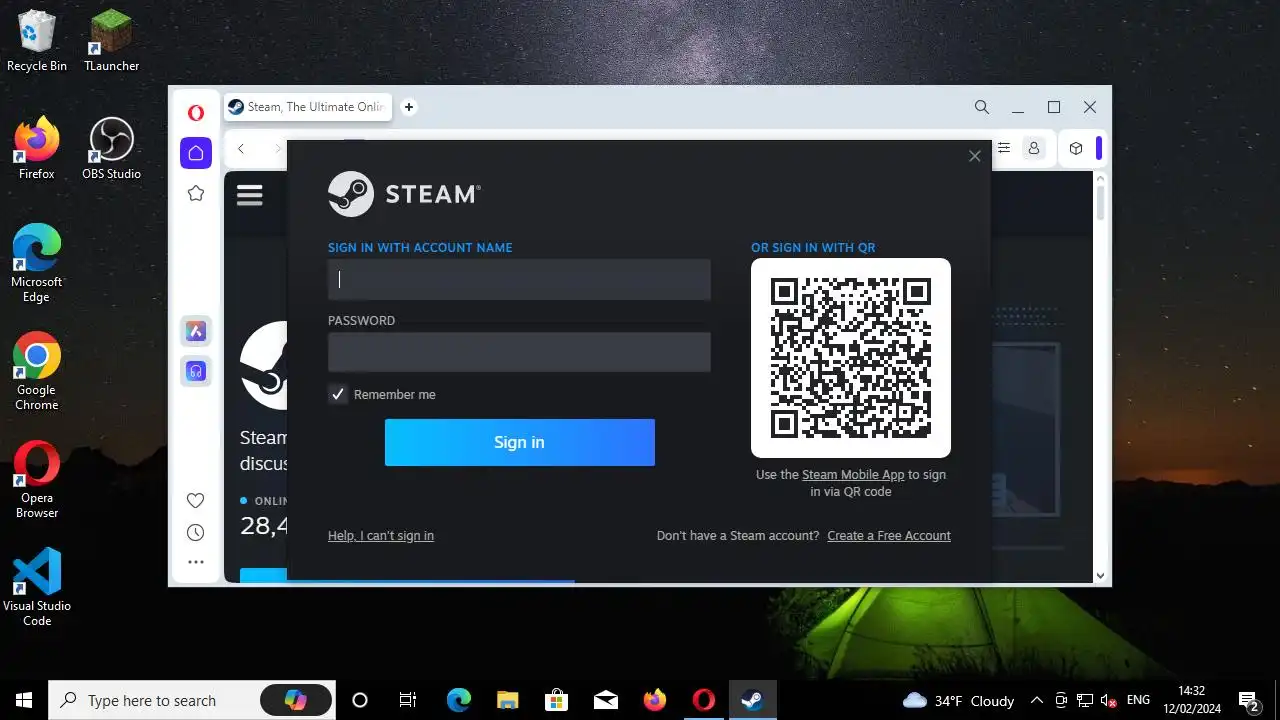The width and height of the screenshot is (1280, 720).
Task: Select the Steam browser tab
Action: (x=308, y=107)
